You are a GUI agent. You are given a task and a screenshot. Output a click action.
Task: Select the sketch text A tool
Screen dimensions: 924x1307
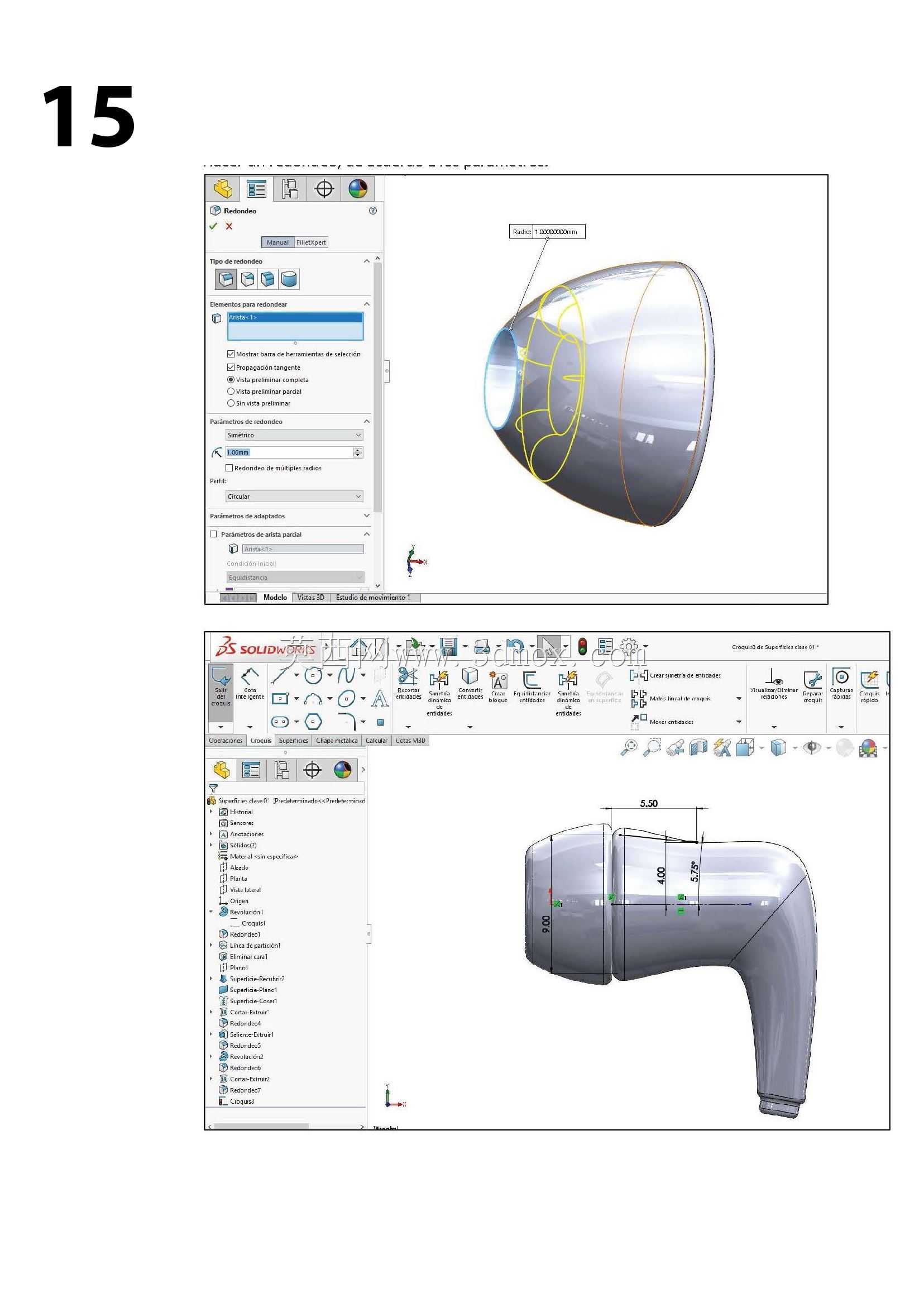pyautogui.click(x=380, y=699)
